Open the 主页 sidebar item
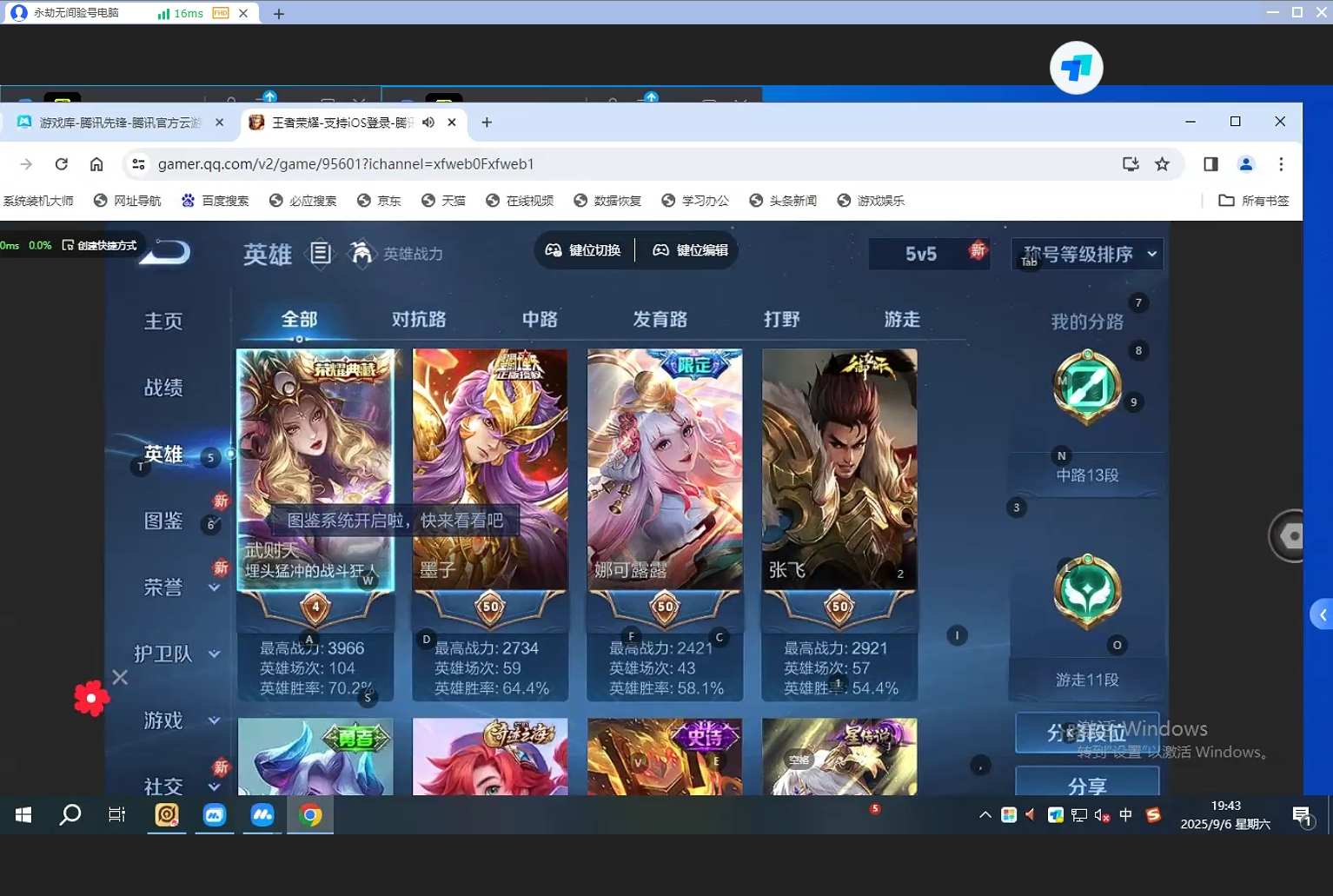The width and height of the screenshot is (1333, 896). [163, 322]
